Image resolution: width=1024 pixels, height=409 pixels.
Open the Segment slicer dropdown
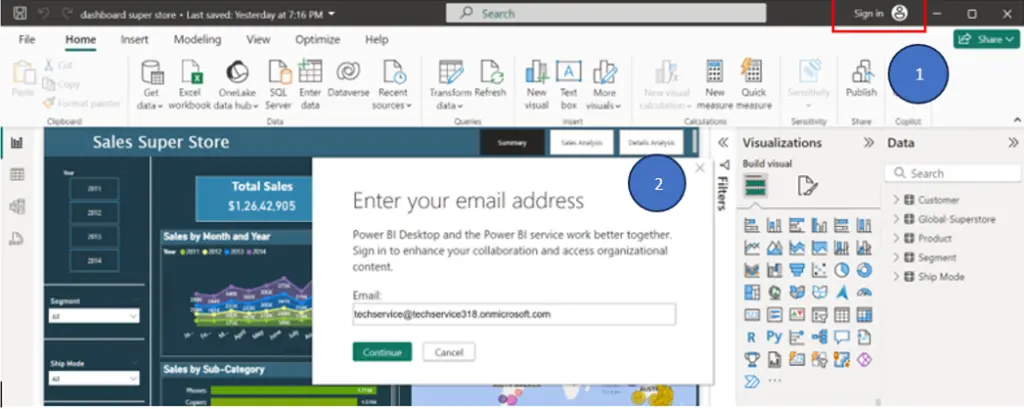coord(94,316)
